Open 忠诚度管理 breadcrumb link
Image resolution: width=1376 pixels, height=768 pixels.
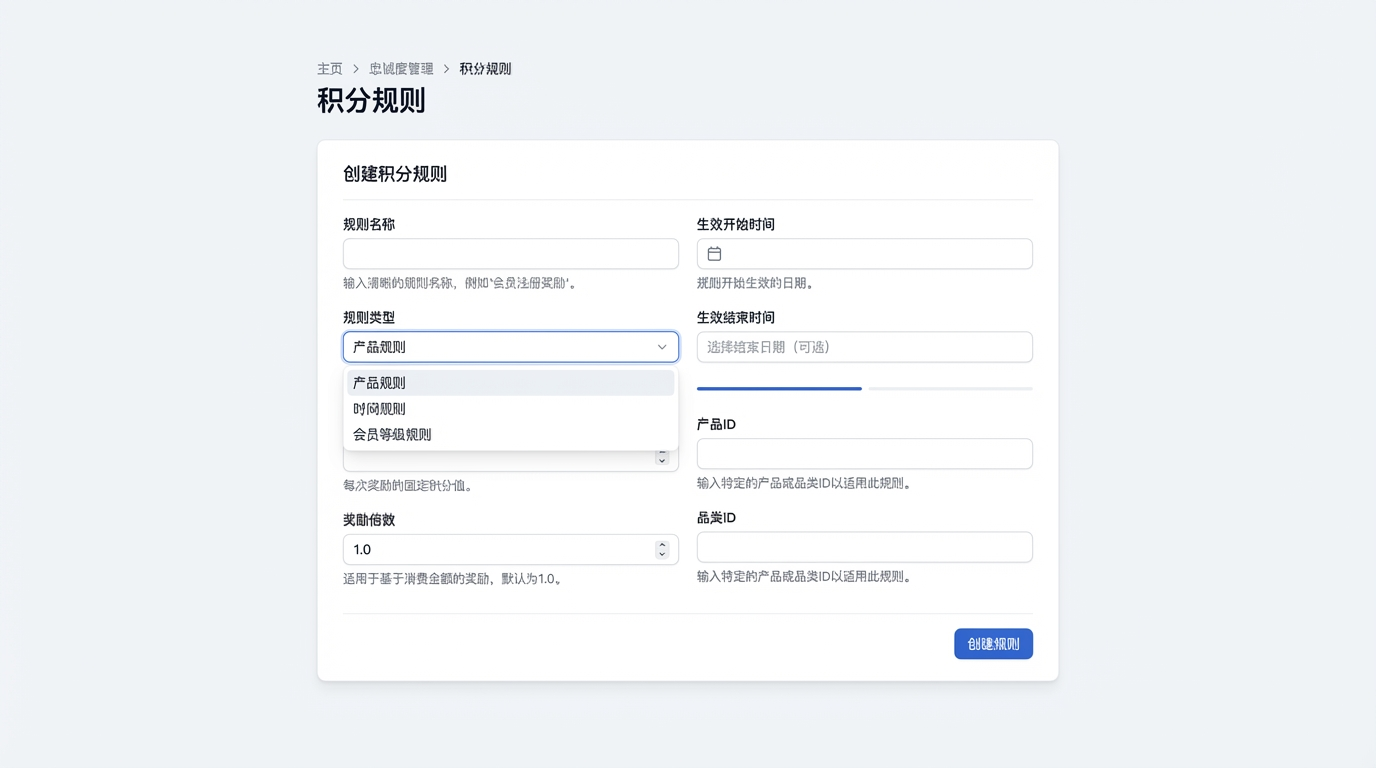401,69
